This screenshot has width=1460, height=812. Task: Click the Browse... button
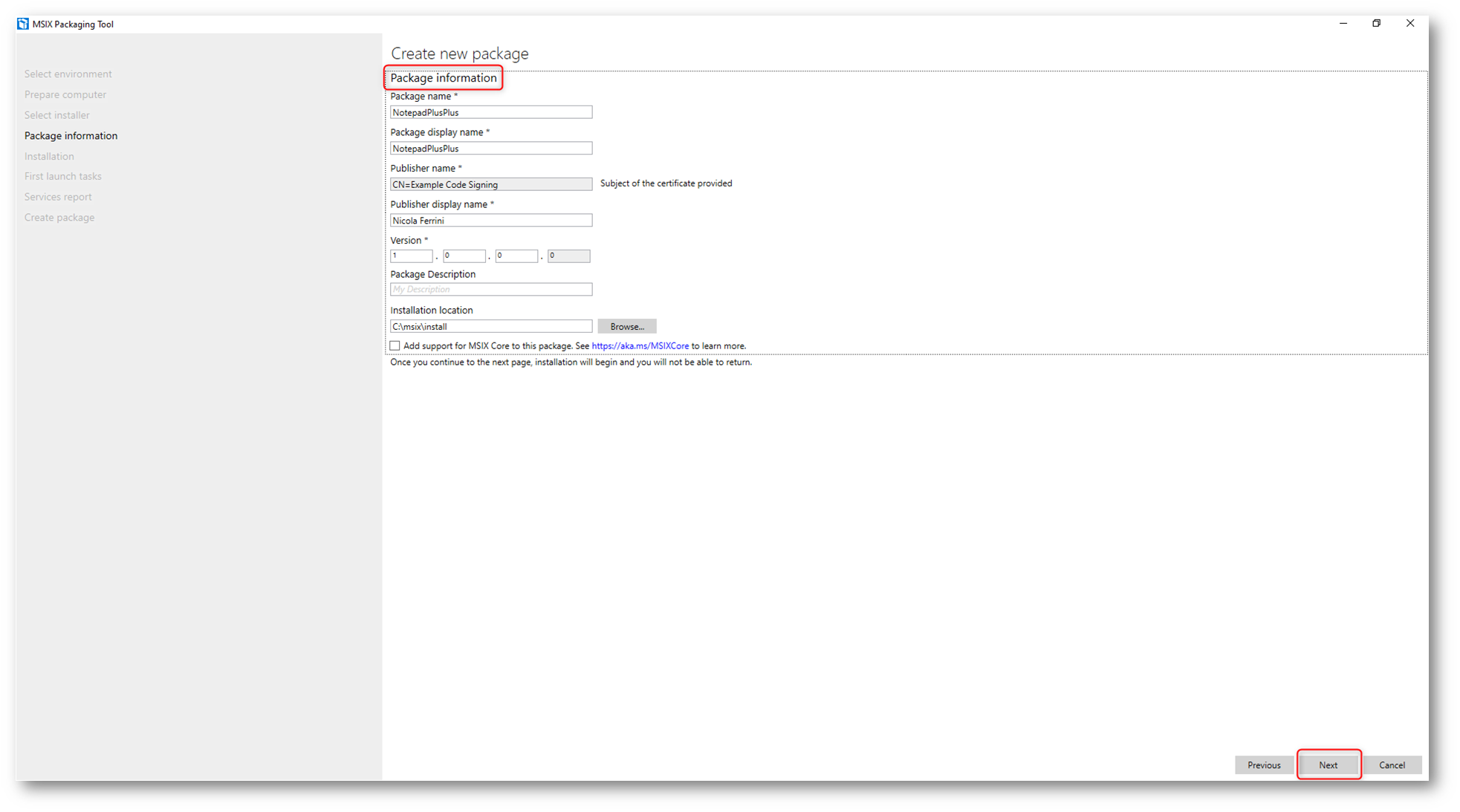(x=626, y=326)
